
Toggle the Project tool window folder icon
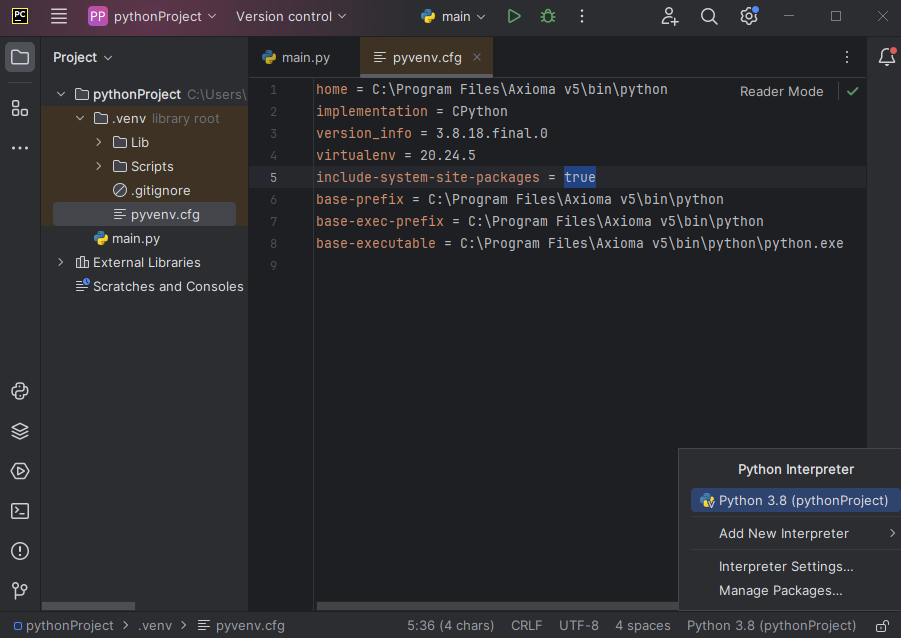(x=20, y=57)
